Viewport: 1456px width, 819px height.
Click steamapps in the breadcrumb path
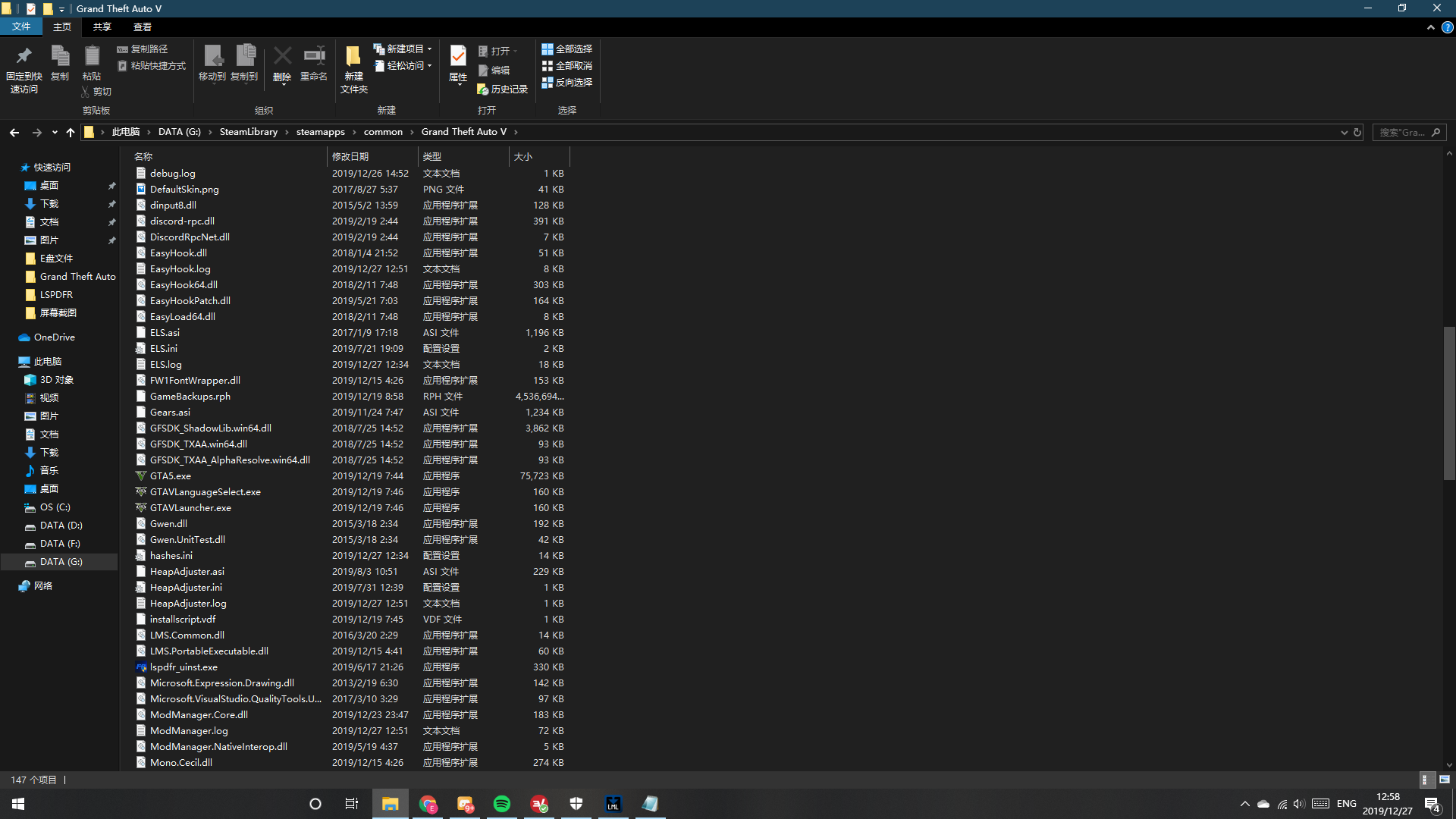320,132
